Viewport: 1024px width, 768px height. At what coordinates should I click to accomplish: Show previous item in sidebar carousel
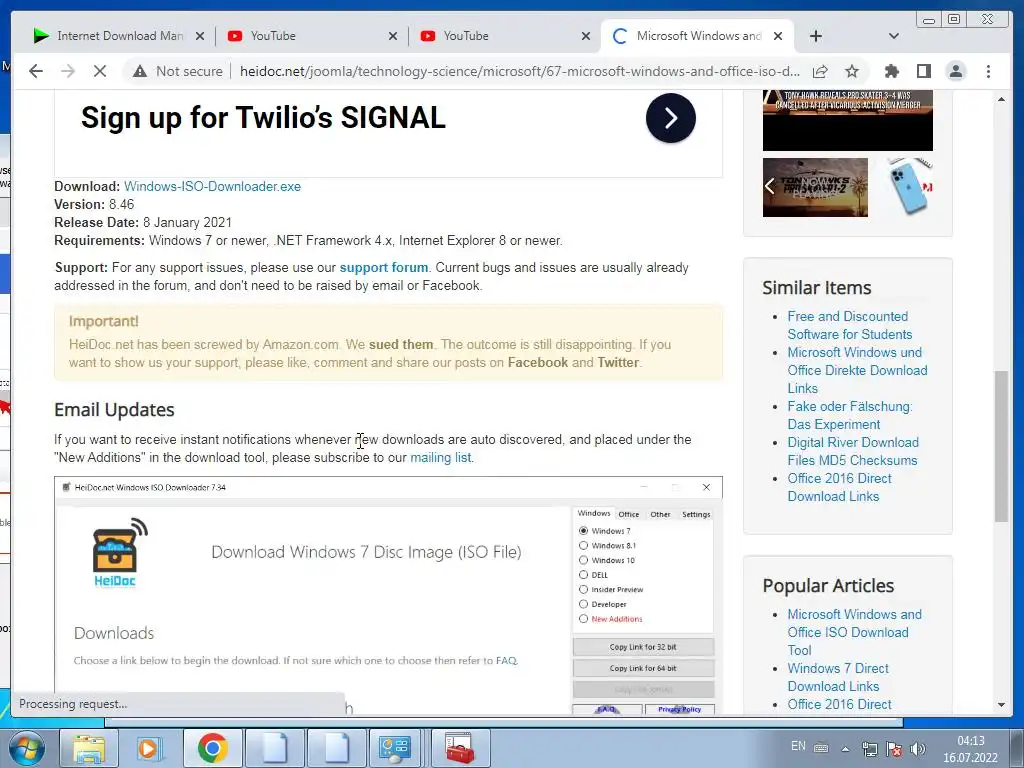tap(770, 187)
